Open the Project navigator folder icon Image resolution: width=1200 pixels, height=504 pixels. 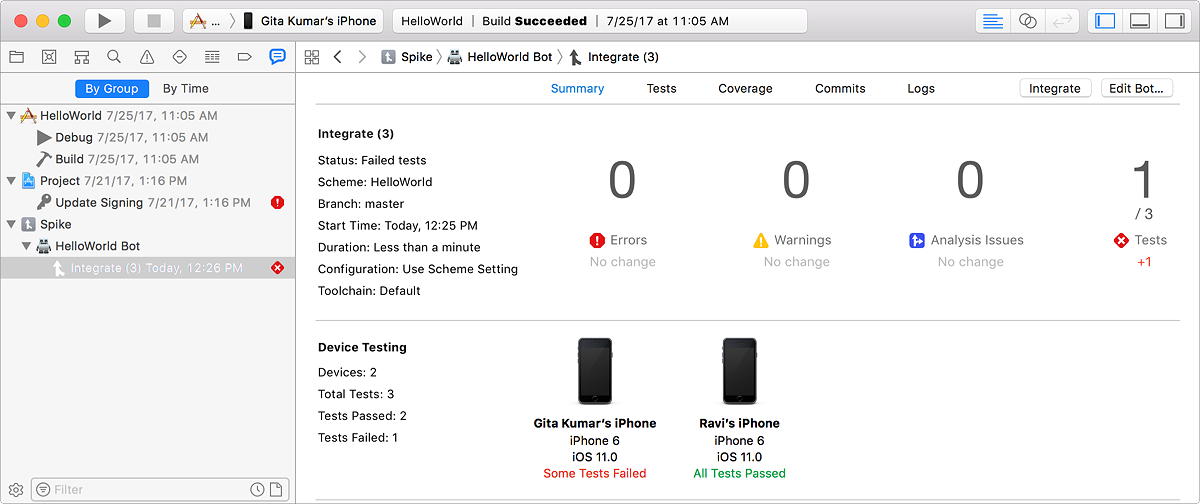pyautogui.click(x=16, y=57)
